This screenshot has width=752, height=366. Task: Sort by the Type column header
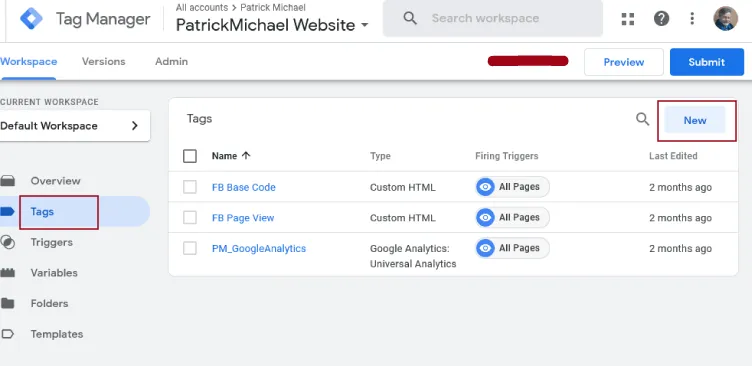coord(380,156)
